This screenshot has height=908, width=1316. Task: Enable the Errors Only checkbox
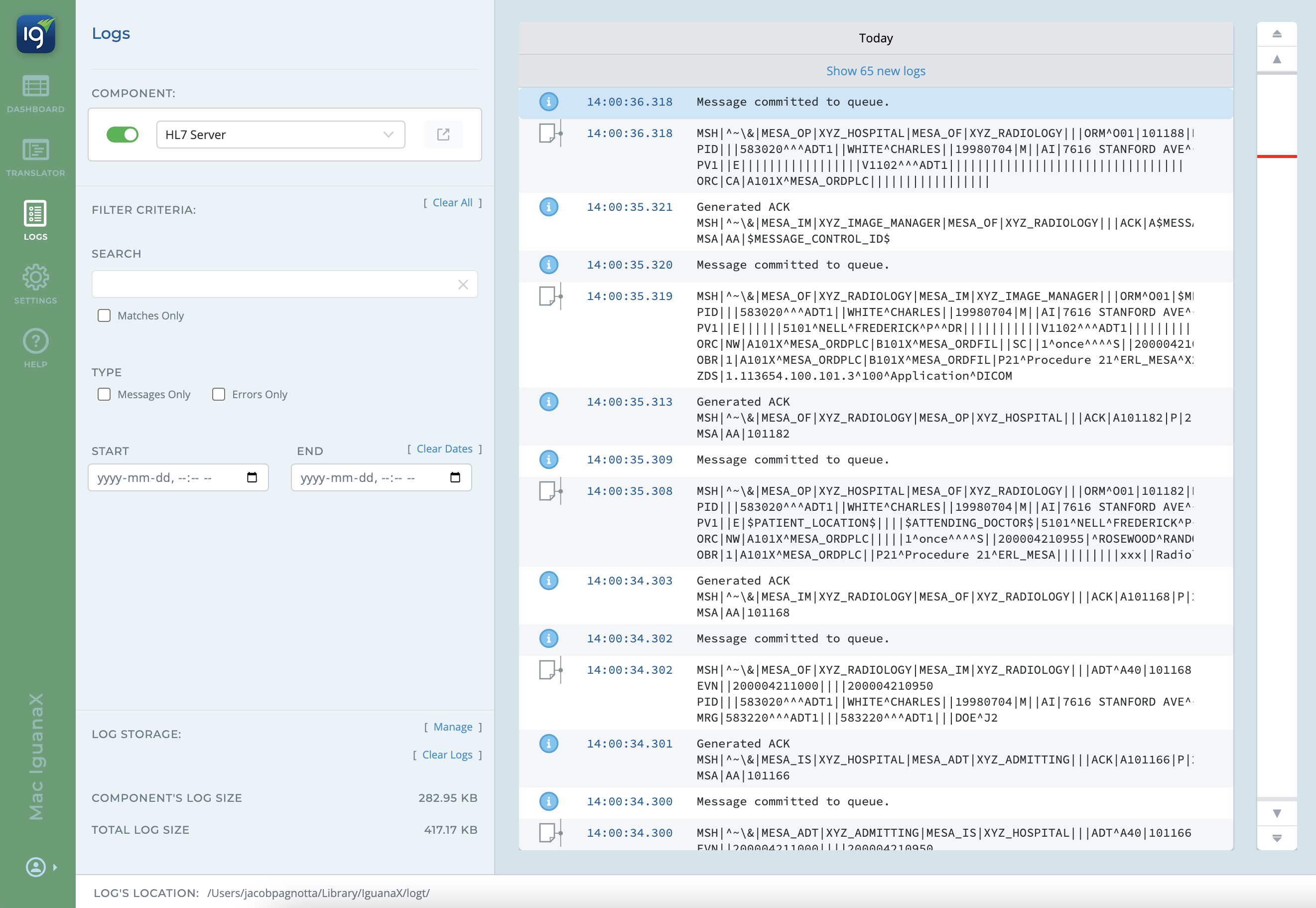[219, 394]
